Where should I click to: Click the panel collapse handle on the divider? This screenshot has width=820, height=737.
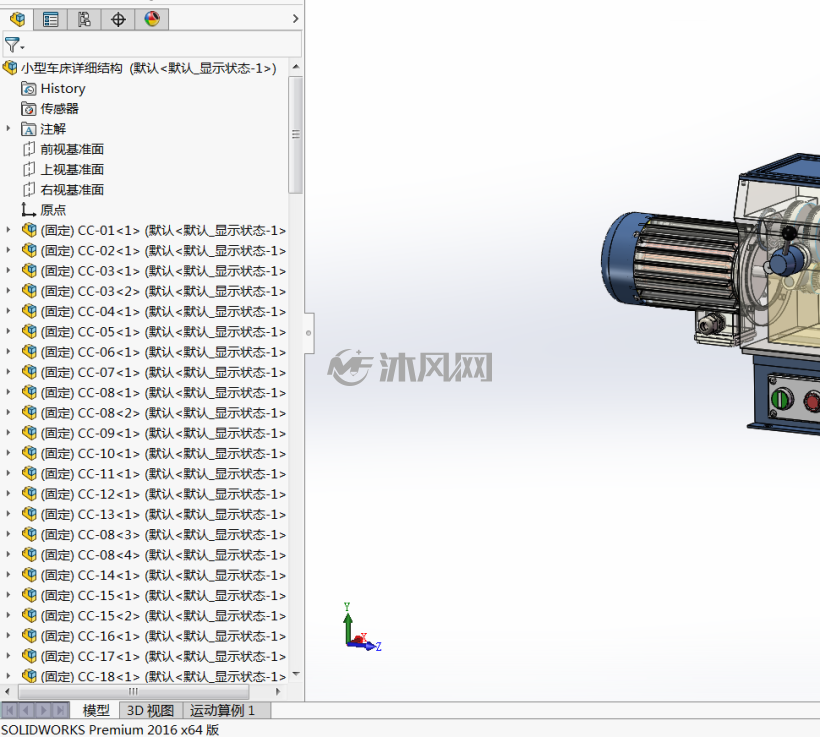click(309, 333)
